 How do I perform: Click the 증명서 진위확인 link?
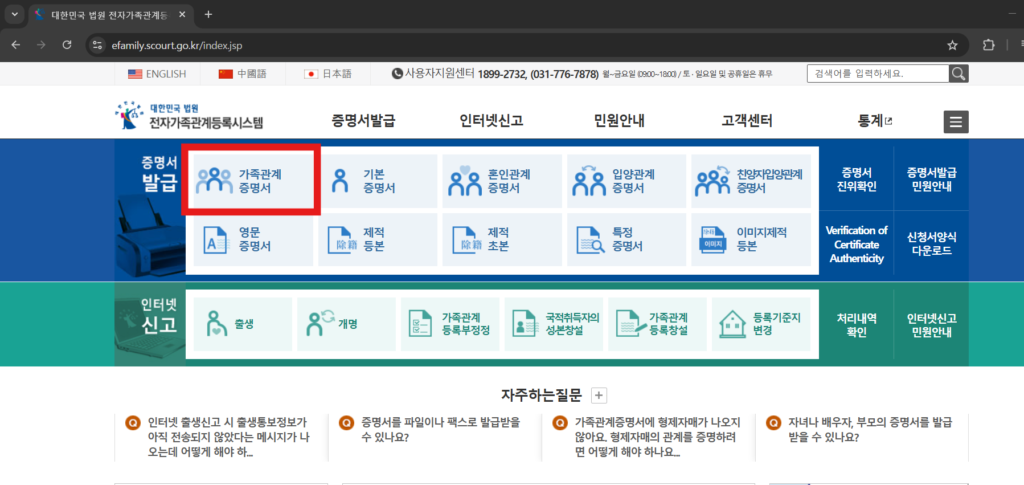tap(856, 179)
